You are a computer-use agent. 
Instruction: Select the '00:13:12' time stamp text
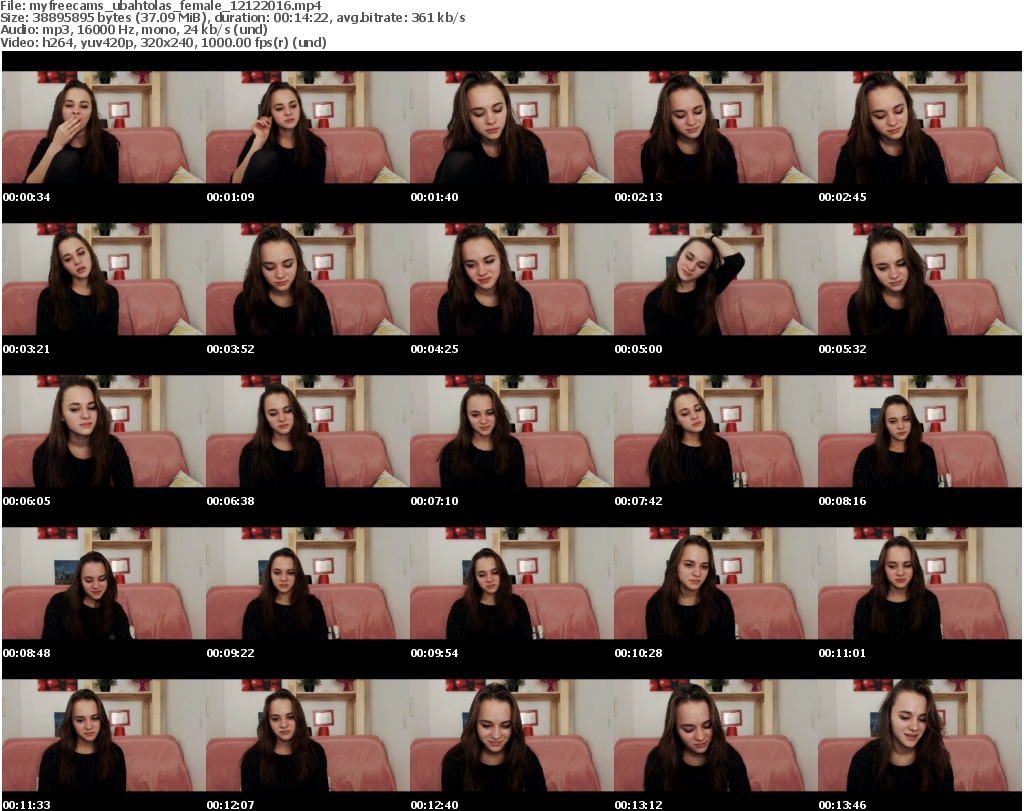638,805
